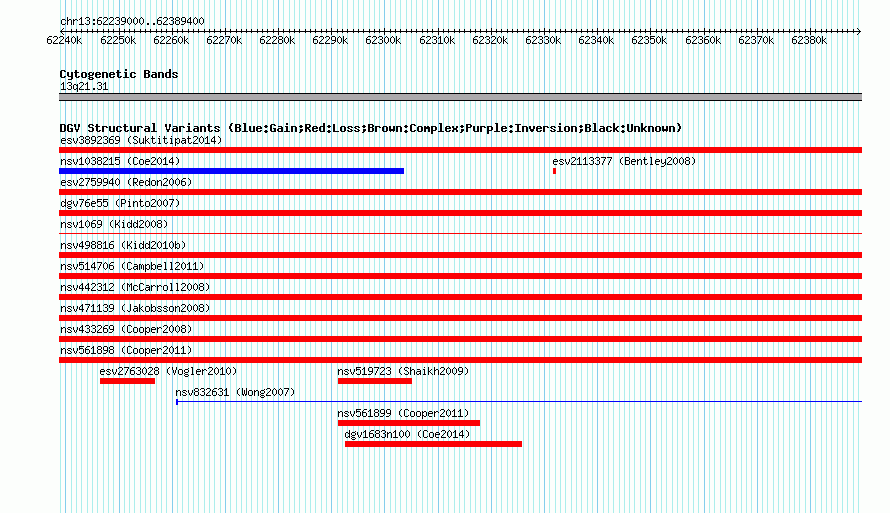Select the red dgv76e55 loss bar
The width and height of the screenshot is (890, 513).
(x=460, y=213)
